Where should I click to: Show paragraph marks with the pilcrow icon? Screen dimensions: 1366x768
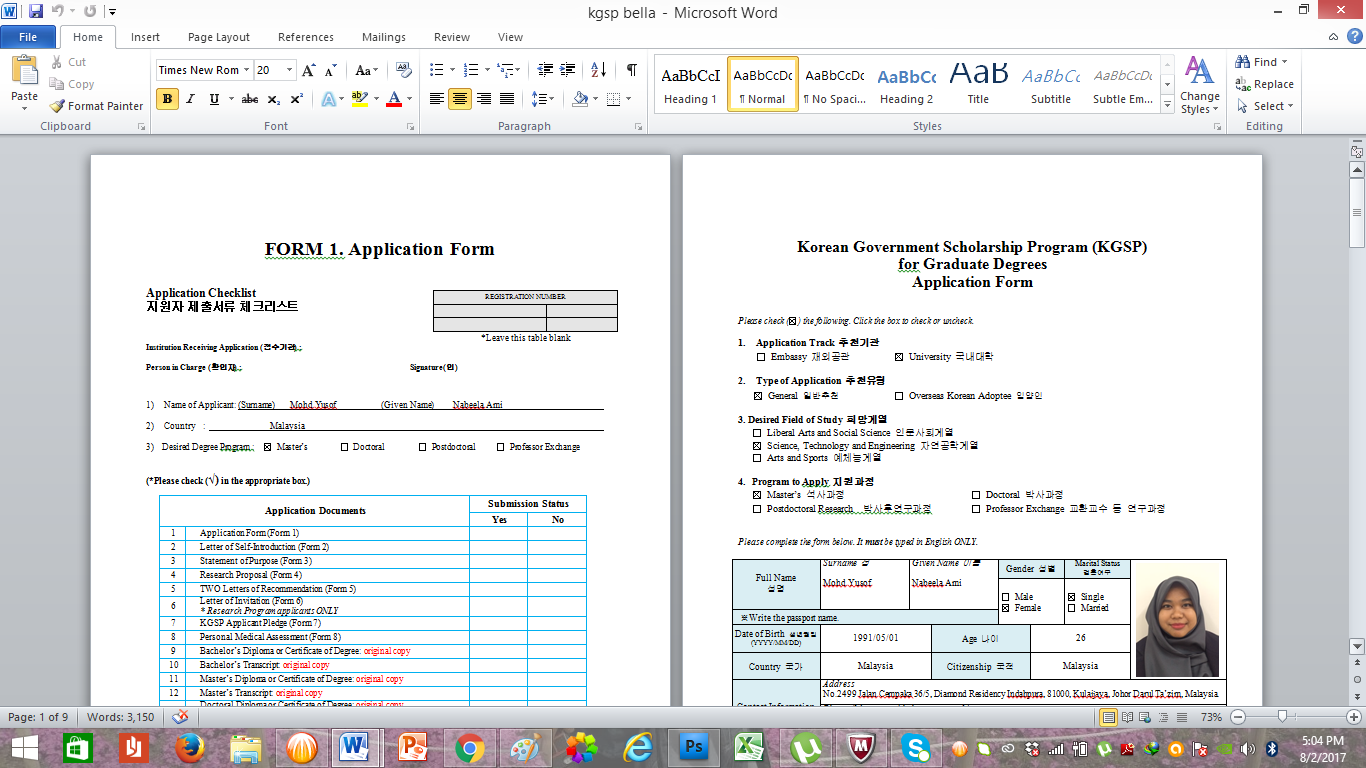(631, 70)
